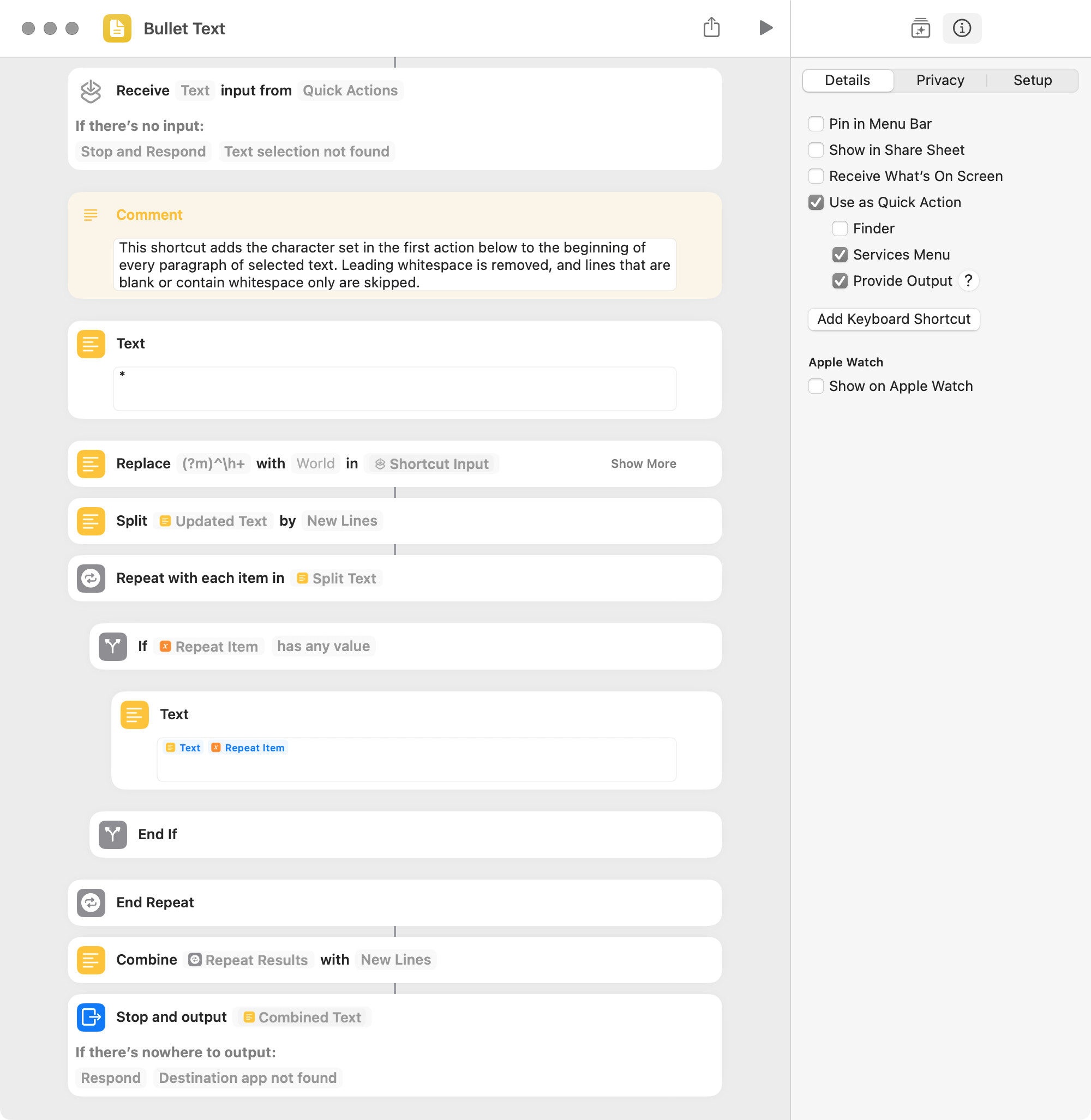This screenshot has height=1120, width=1091.
Task: Toggle the shortcut details info icon
Action: [x=962, y=27]
